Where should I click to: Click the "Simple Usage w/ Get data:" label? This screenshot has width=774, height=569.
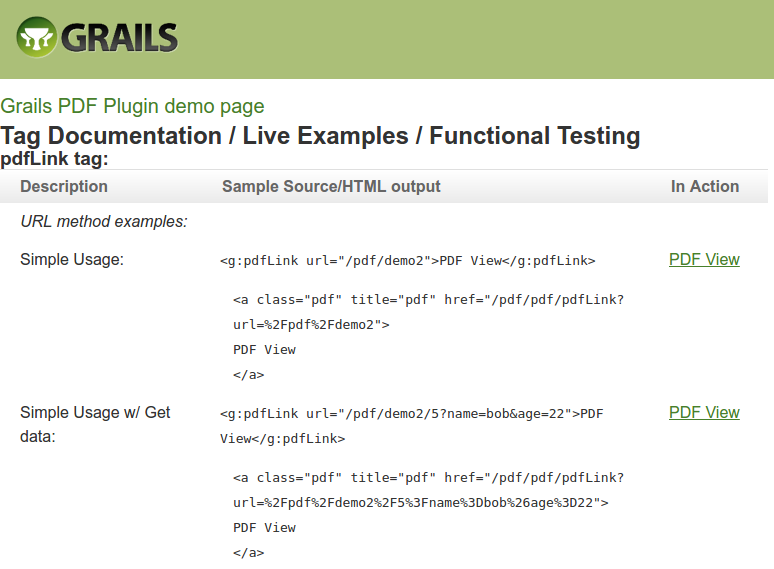pos(95,424)
